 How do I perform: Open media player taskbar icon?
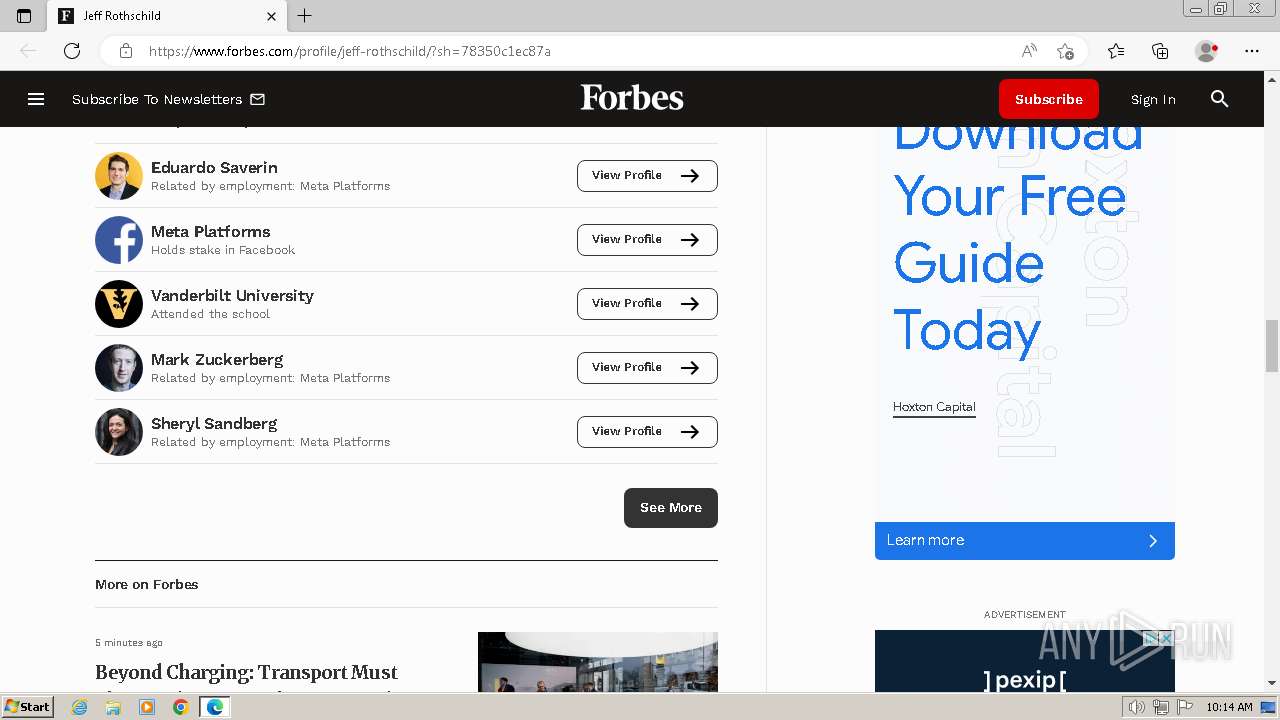(x=147, y=707)
